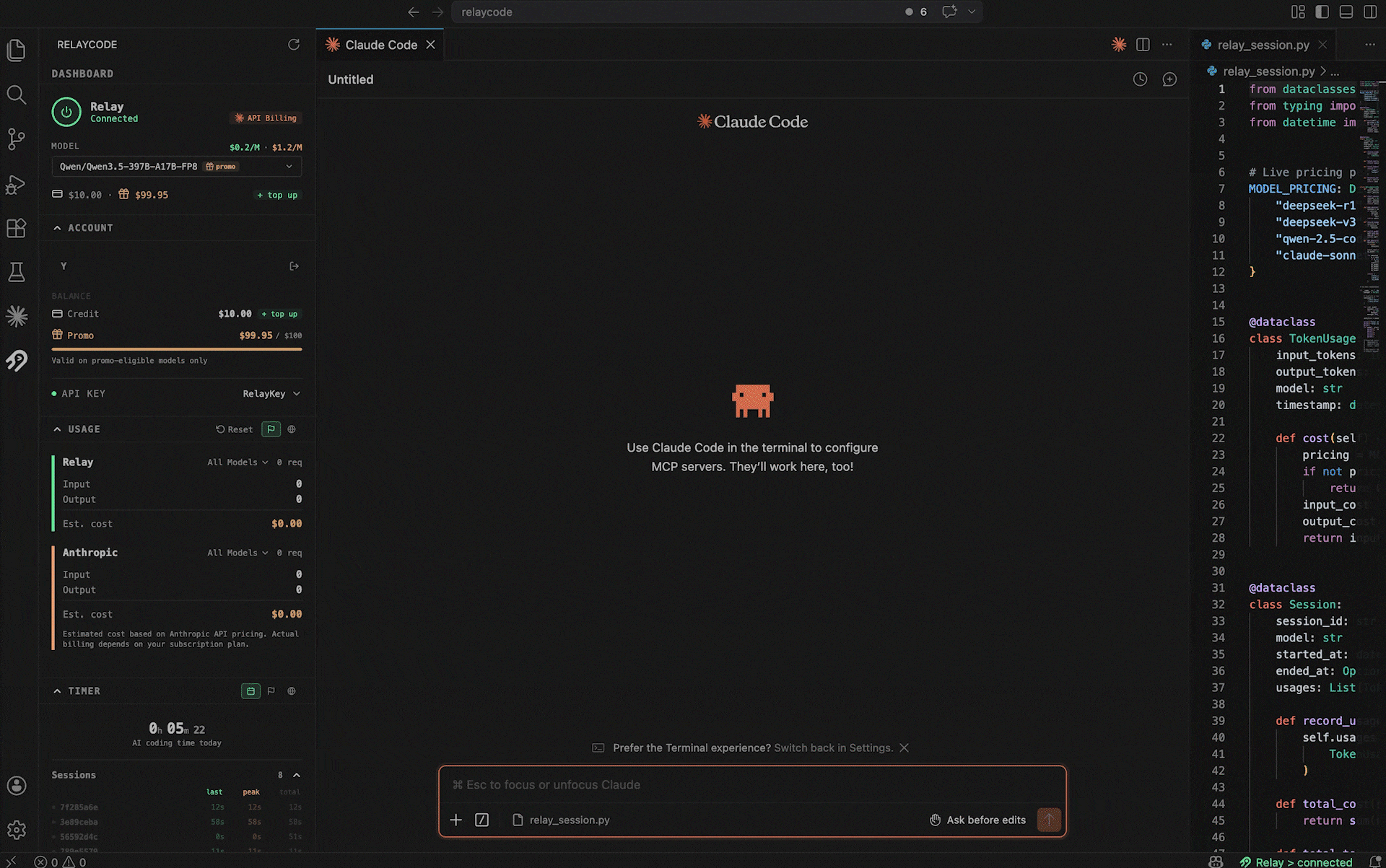The width and height of the screenshot is (1386, 868).
Task: Open slash commands in Claude input
Action: [481, 820]
